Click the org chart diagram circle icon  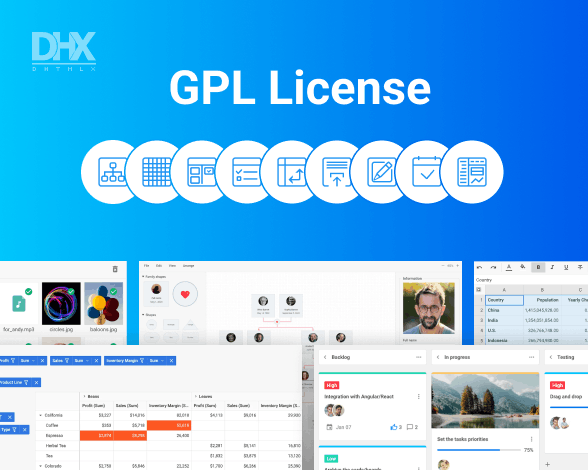coord(112,172)
